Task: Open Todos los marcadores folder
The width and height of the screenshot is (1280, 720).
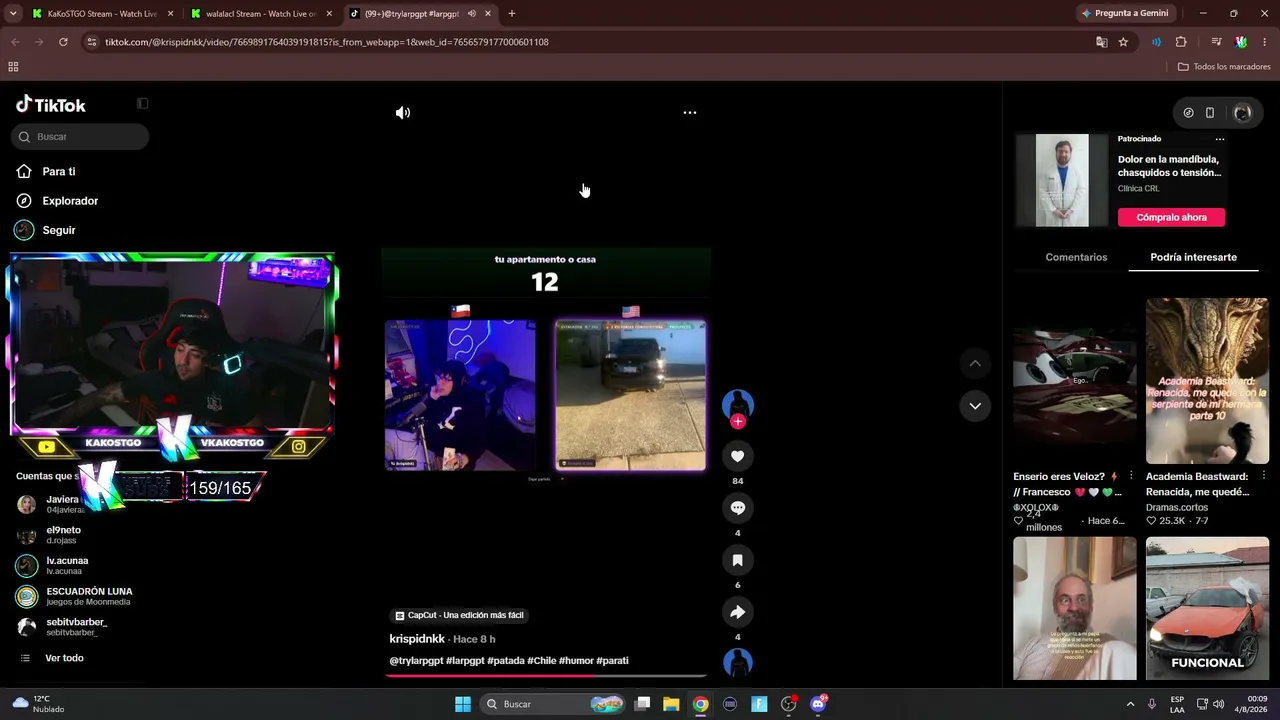Action: point(1224,67)
